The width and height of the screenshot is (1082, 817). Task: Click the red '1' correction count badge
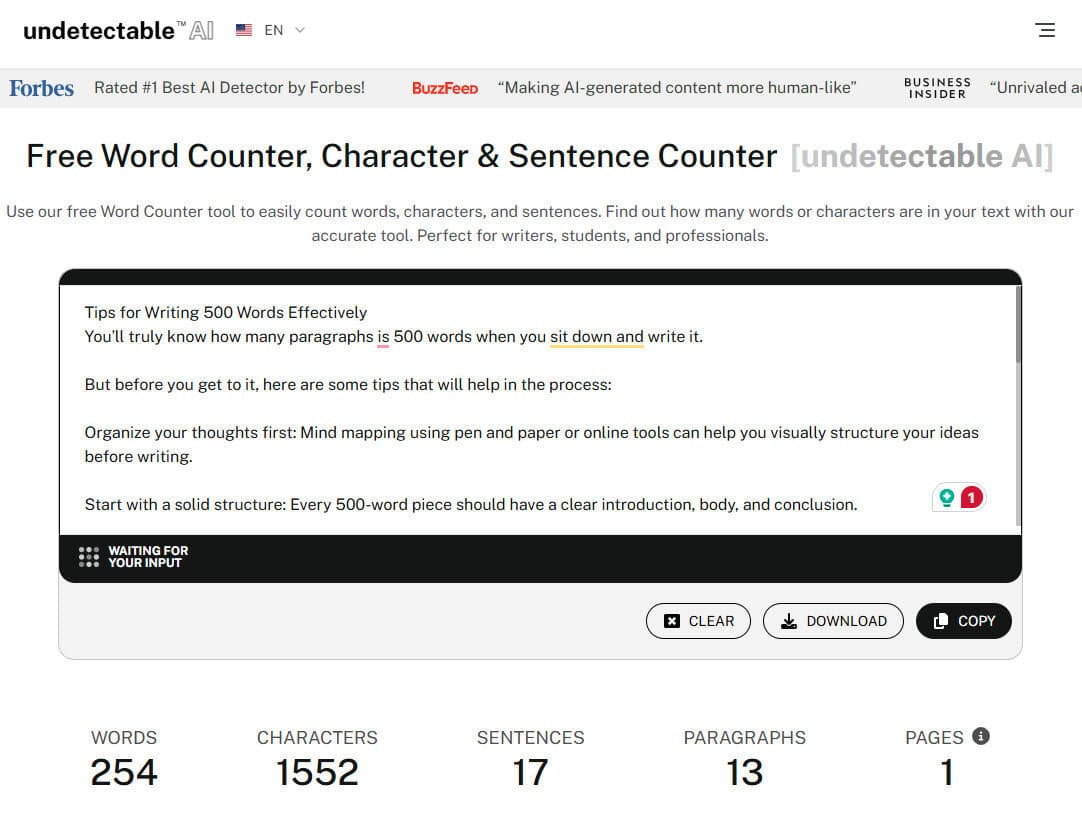click(971, 496)
